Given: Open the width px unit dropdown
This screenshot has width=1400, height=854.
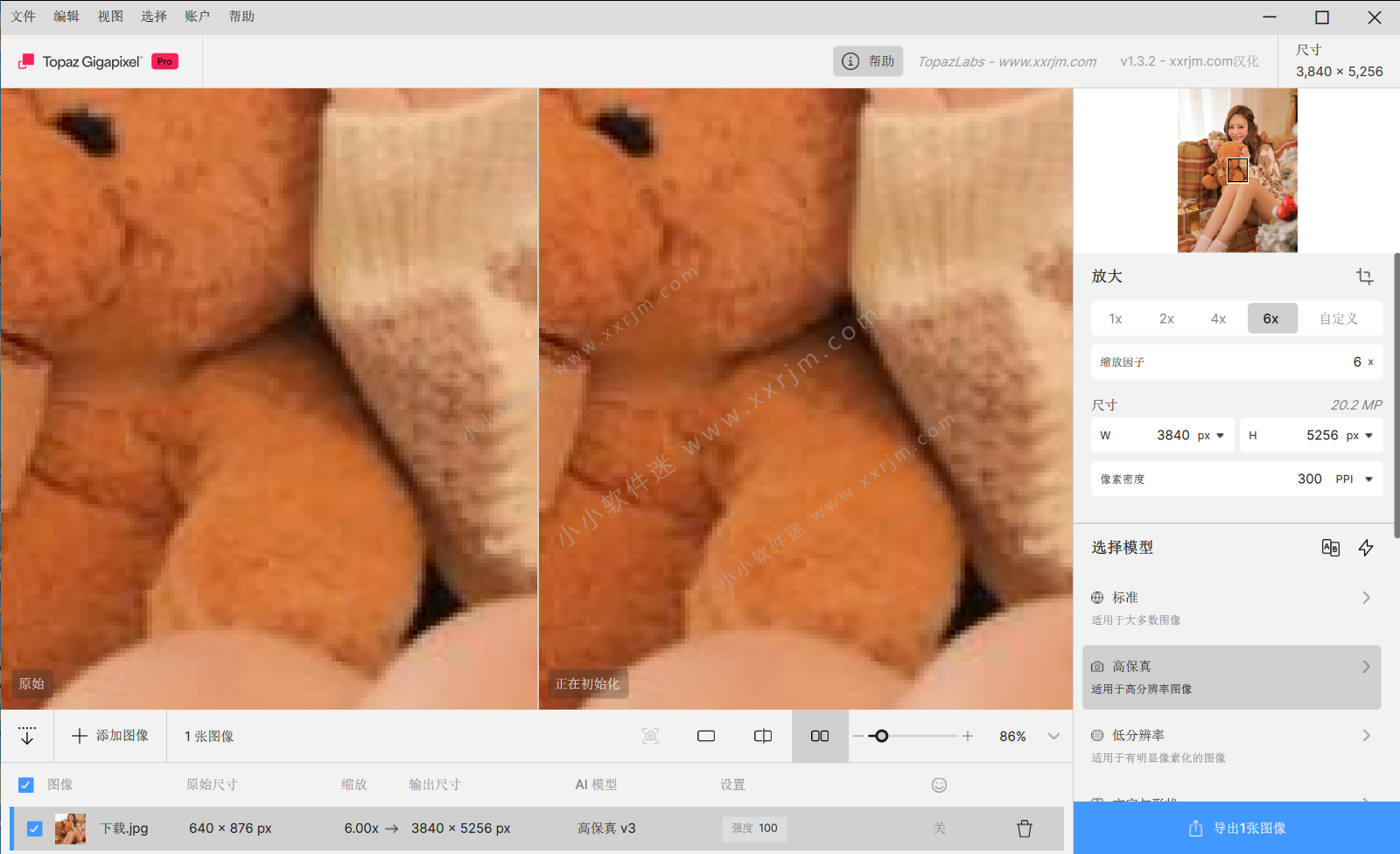Looking at the screenshot, I should 1211,436.
